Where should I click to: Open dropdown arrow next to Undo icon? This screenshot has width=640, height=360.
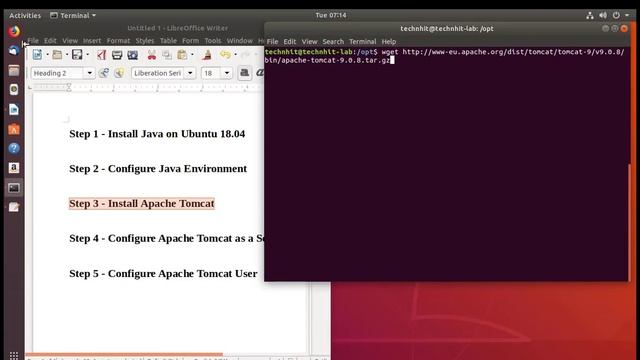pyautogui.click(x=235, y=54)
